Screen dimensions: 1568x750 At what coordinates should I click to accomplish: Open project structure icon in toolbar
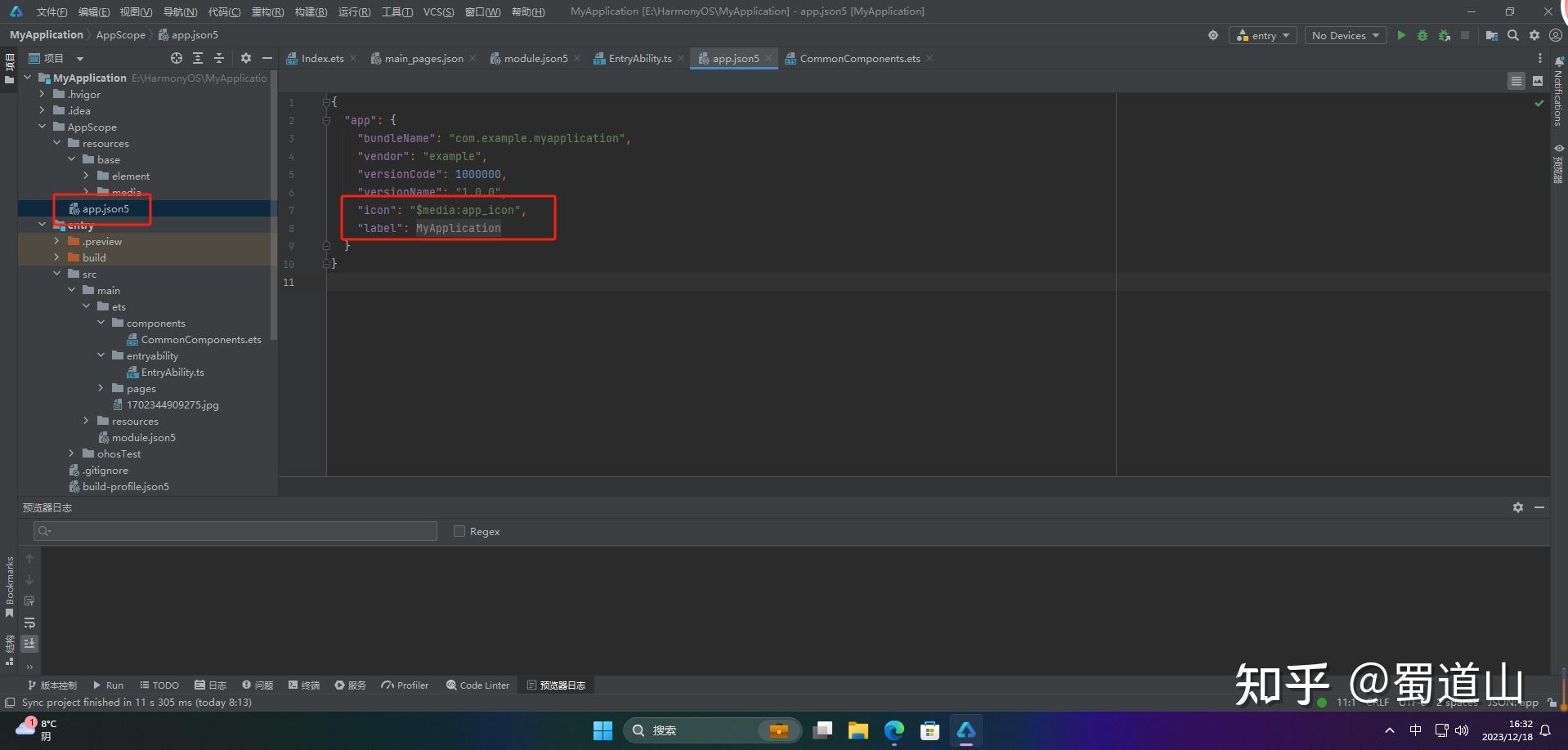coord(1492,35)
